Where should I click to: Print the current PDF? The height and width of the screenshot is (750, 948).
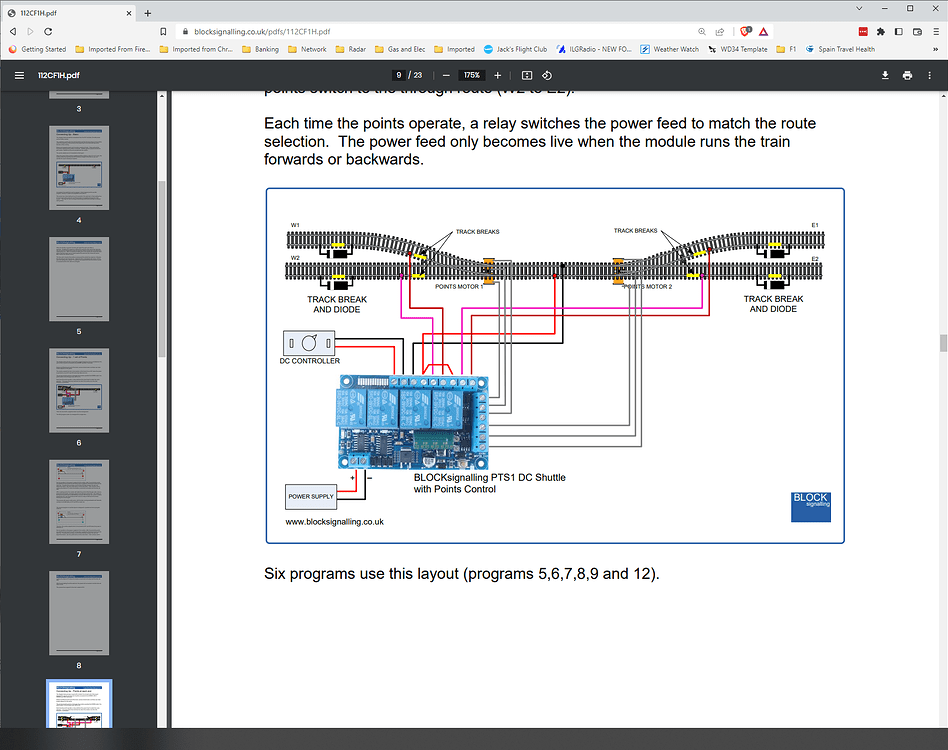coord(907,75)
